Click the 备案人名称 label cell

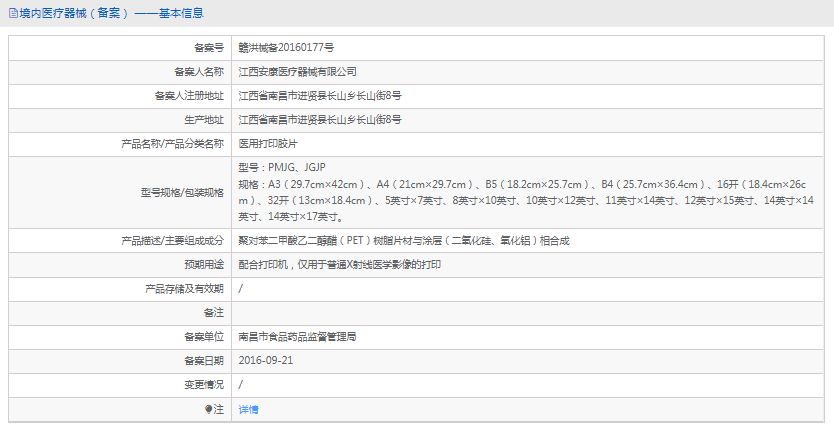point(120,72)
